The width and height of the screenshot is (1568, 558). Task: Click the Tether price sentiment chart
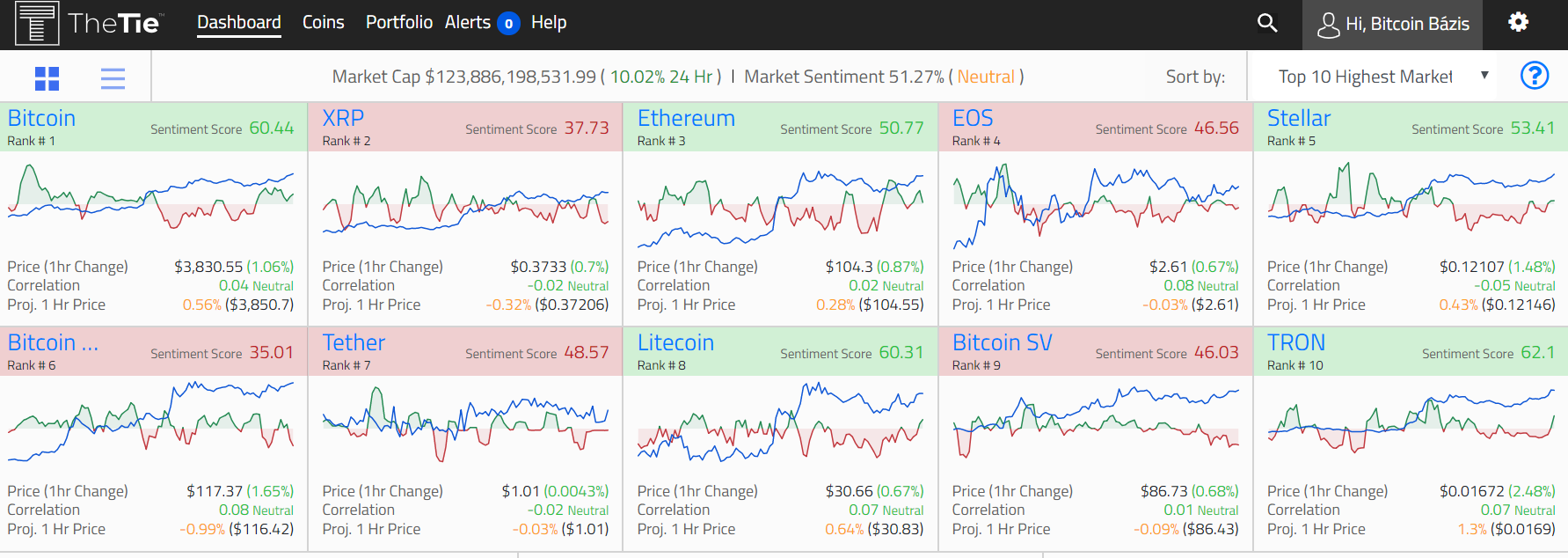[x=465, y=424]
